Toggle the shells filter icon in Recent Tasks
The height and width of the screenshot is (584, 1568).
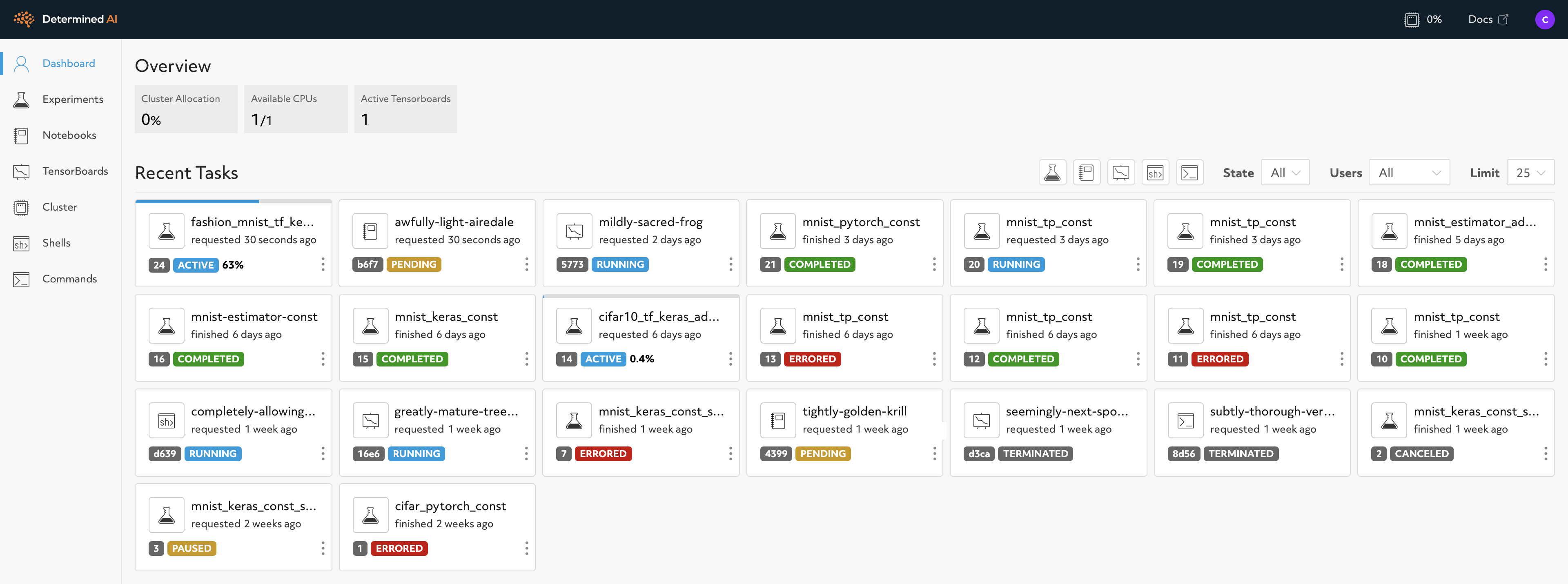tap(1155, 173)
